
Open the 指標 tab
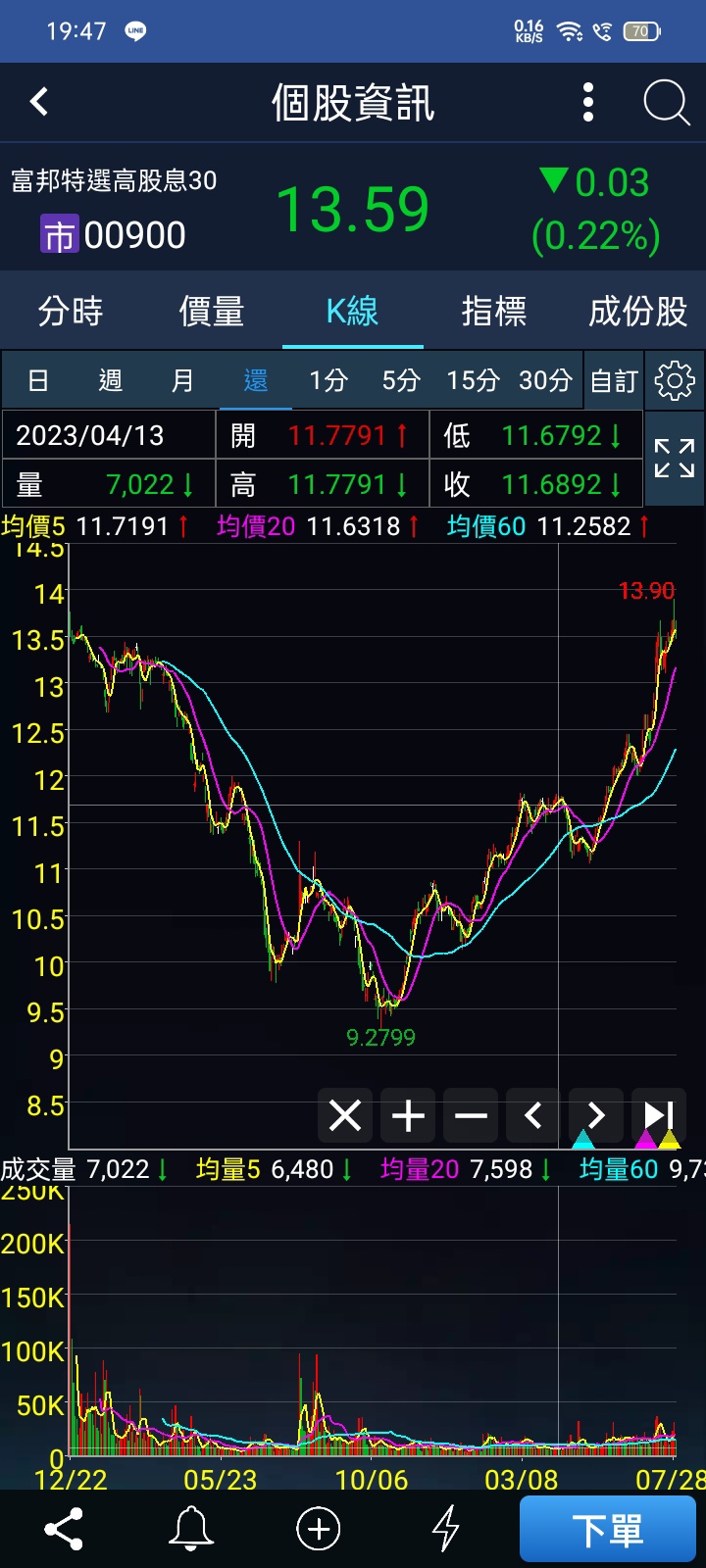(494, 312)
